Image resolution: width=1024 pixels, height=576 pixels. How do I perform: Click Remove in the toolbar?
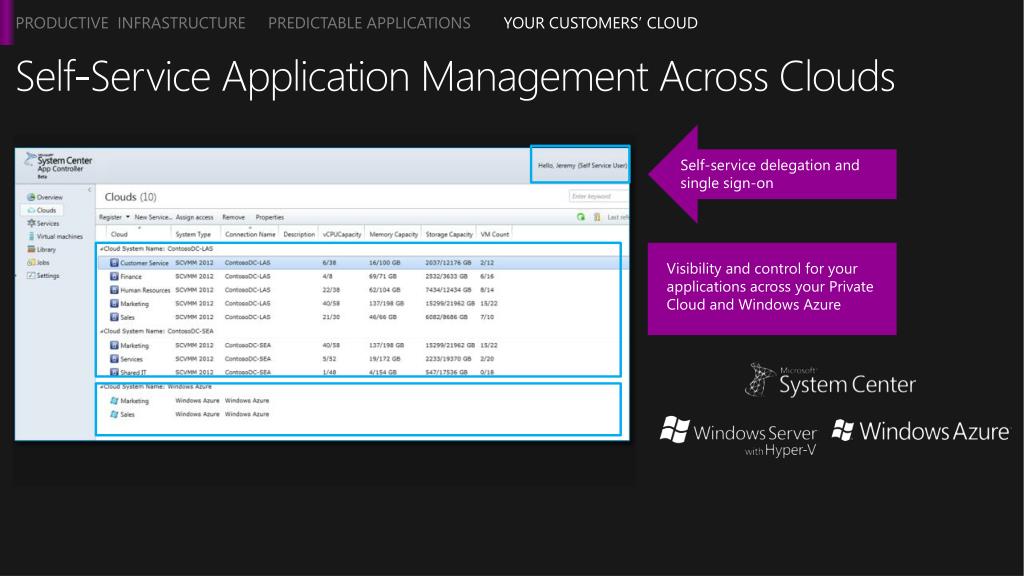(234, 217)
